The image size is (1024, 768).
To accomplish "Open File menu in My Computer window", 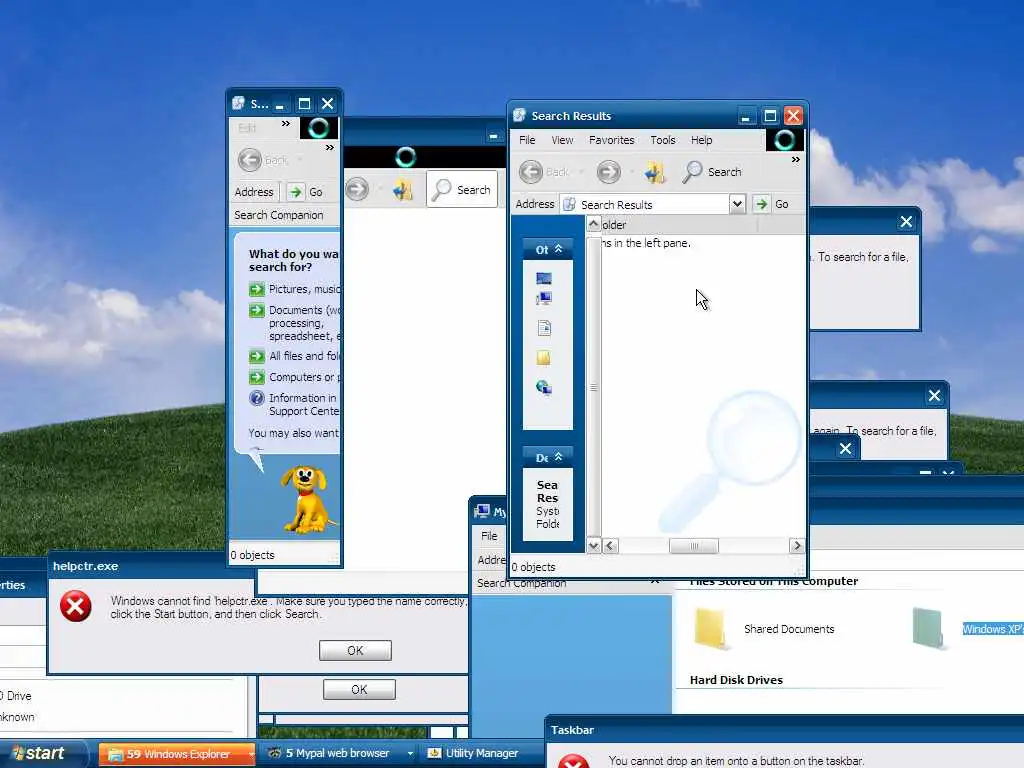I will tap(489, 536).
